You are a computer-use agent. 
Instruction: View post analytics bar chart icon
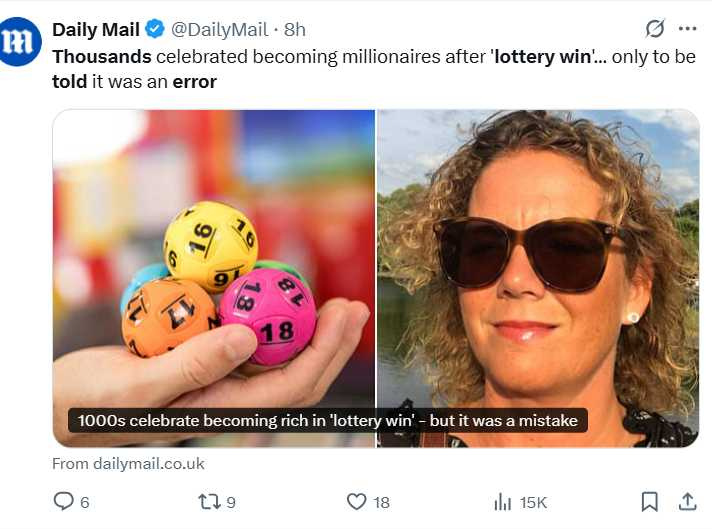[x=503, y=501]
